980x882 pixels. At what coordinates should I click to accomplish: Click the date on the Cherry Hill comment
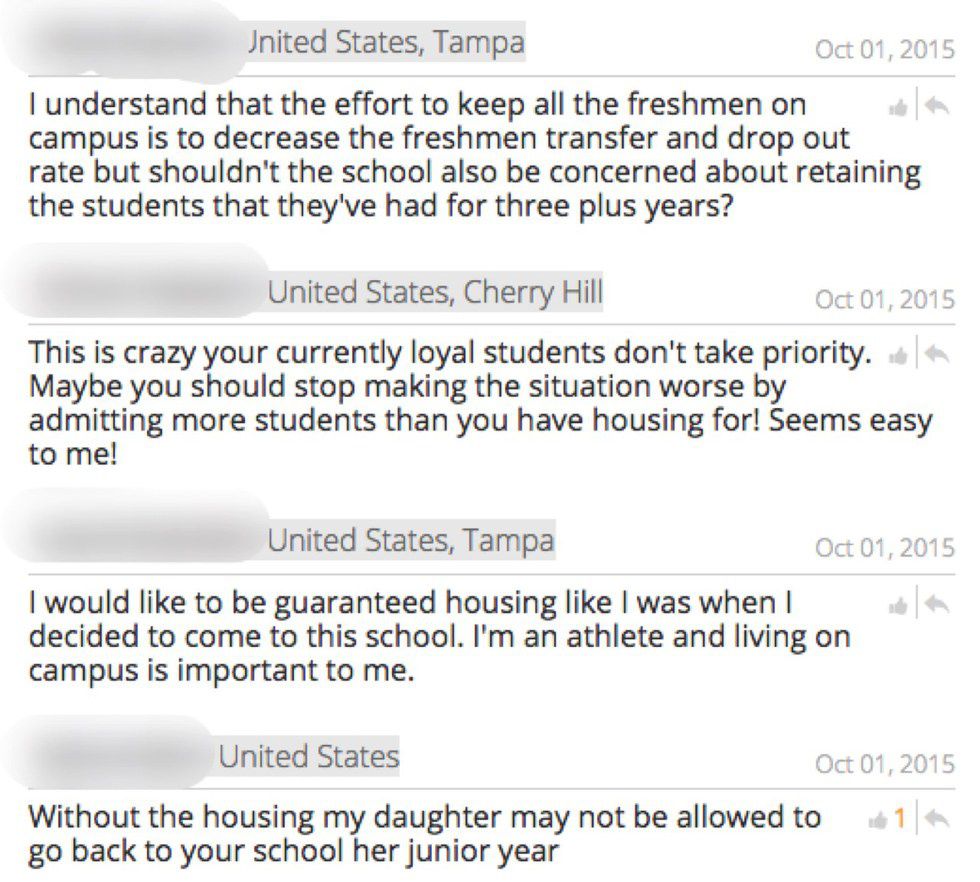(884, 299)
